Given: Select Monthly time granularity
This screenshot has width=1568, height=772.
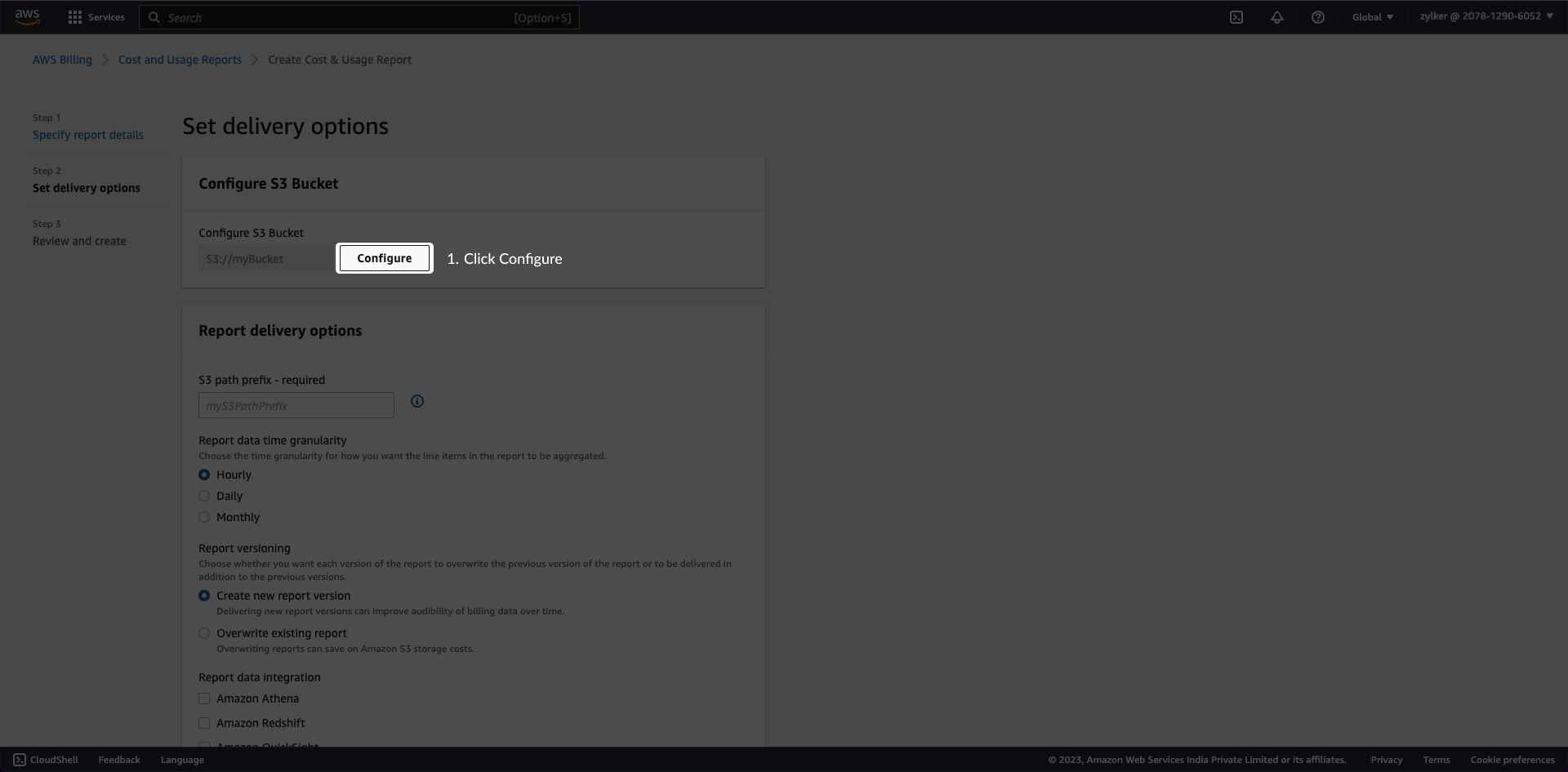Looking at the screenshot, I should click(x=204, y=517).
